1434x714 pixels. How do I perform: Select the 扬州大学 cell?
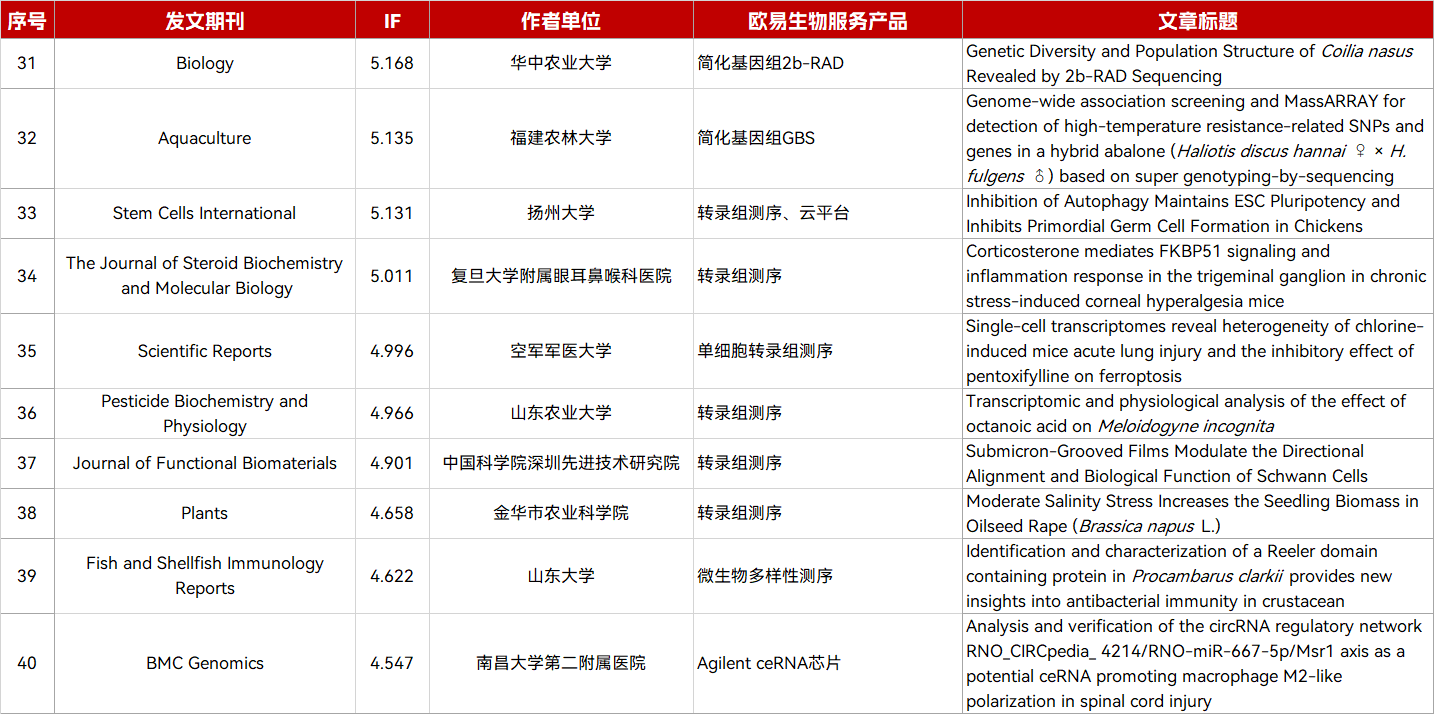pos(561,214)
